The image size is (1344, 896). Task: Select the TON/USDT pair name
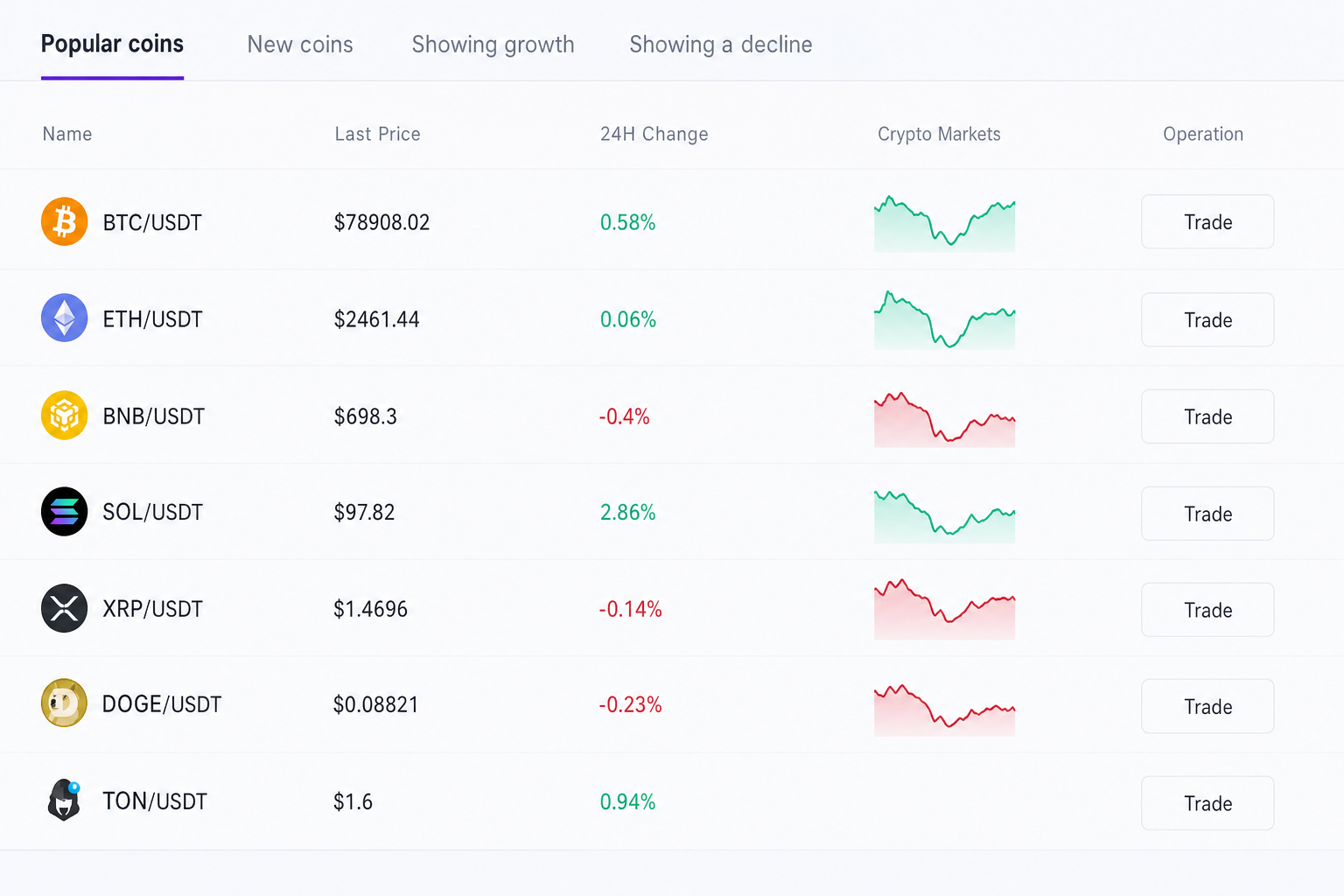click(x=155, y=801)
